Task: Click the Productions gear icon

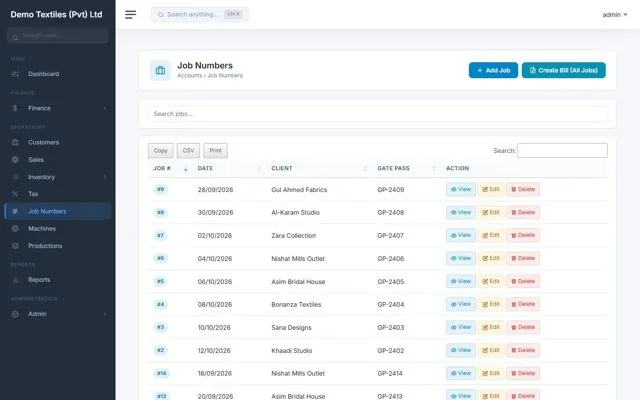Action: 15,246
